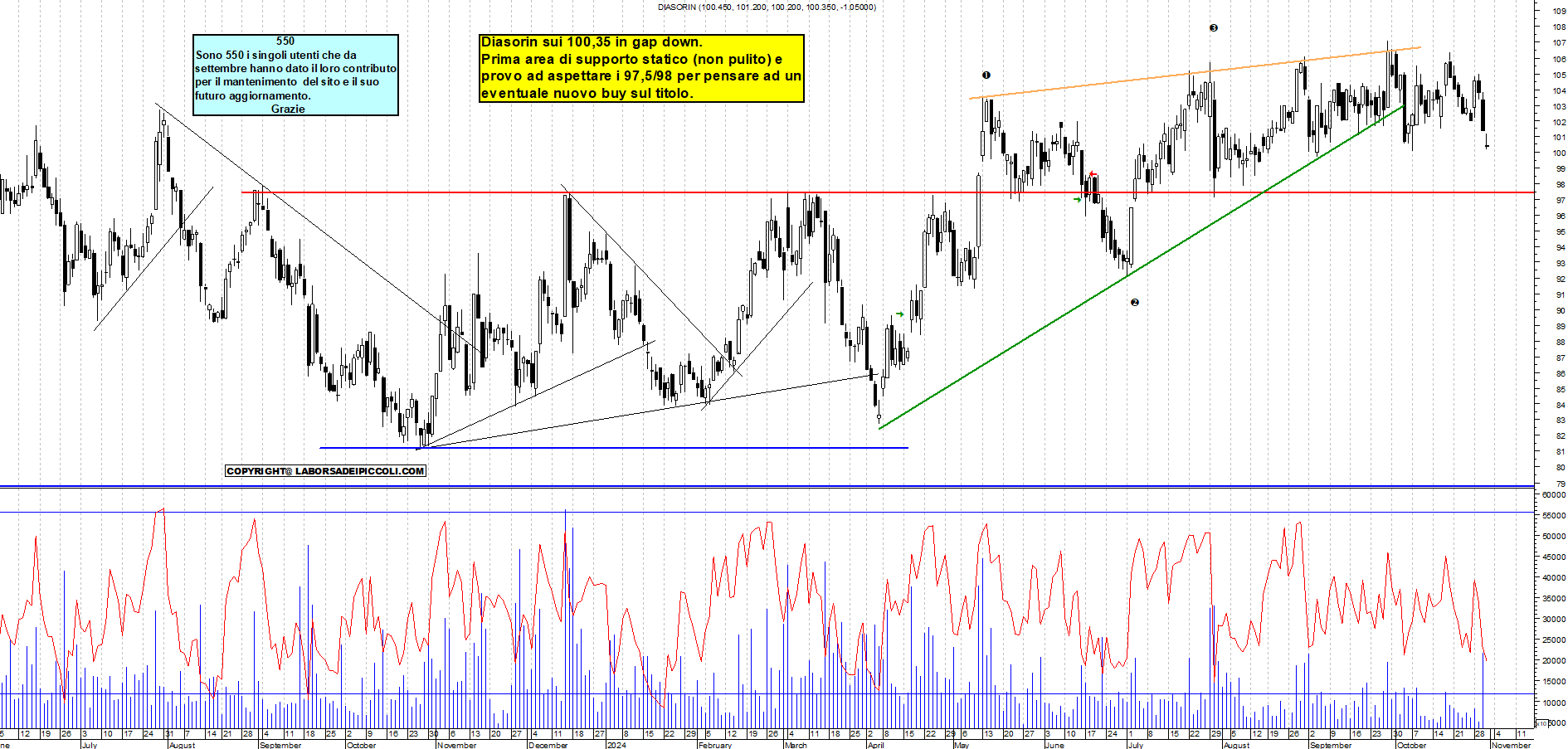This screenshot has width=1568, height=749.
Task: Click the 55000 volume scale label
Action: click(1554, 515)
